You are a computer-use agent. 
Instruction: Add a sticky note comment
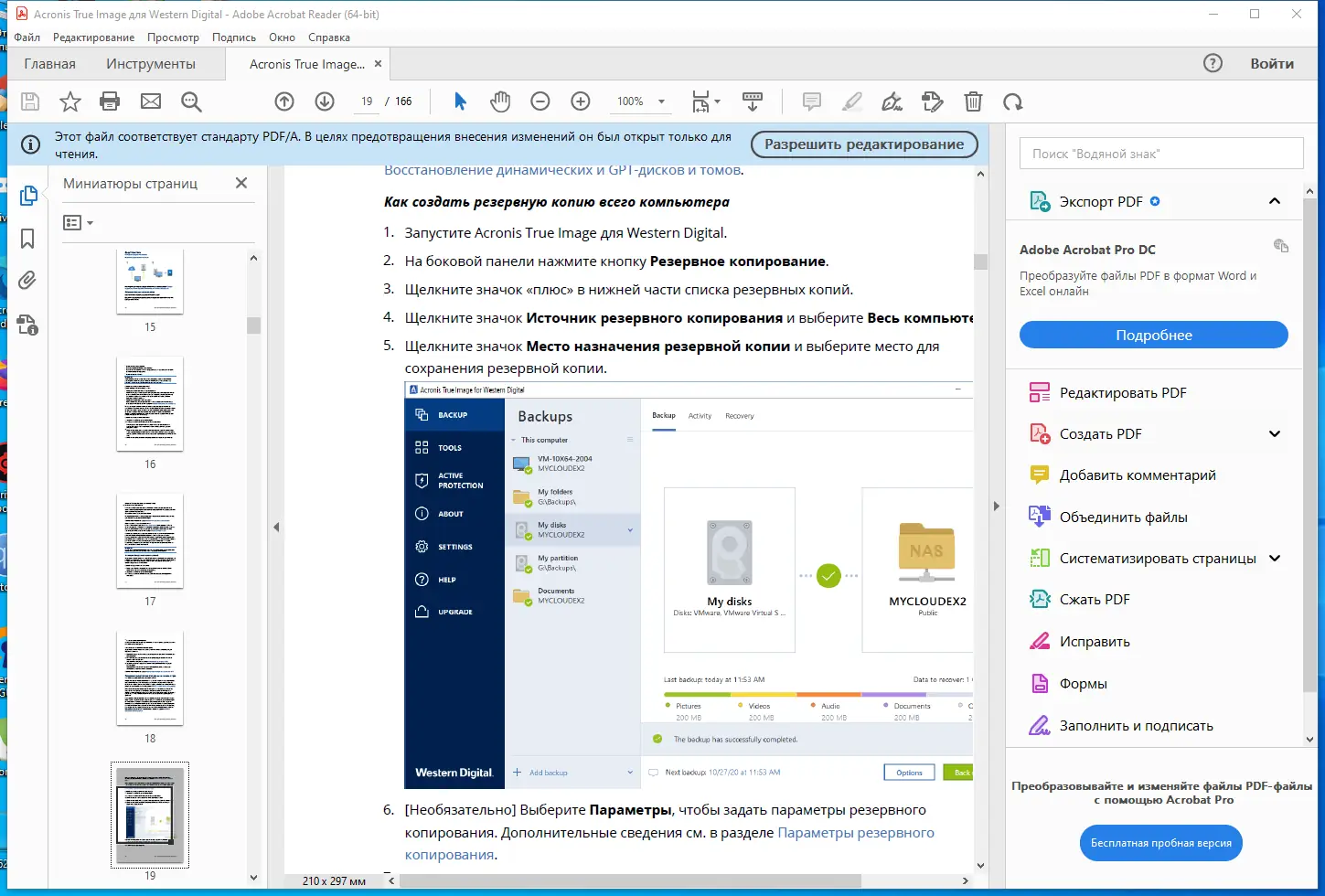coord(811,101)
